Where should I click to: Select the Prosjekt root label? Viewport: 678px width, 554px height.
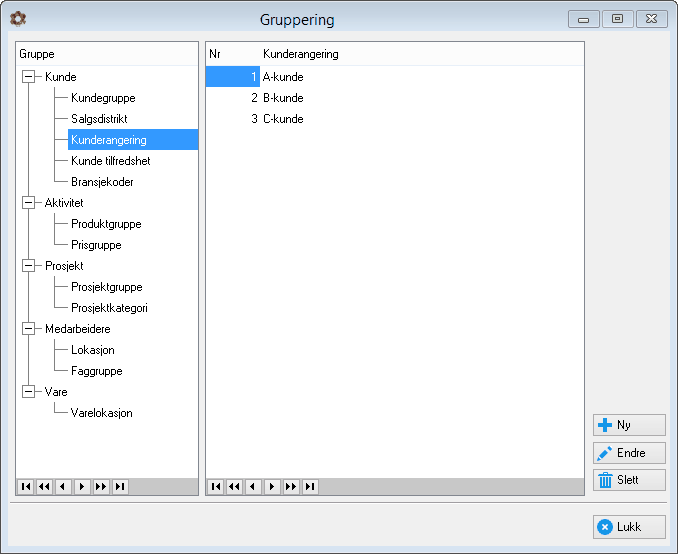click(64, 266)
